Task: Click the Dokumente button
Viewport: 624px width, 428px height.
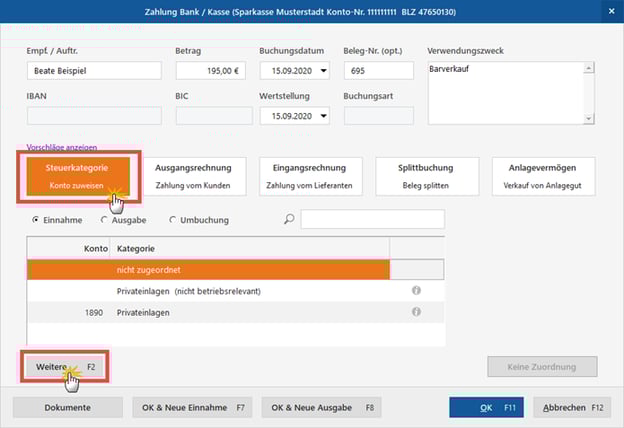Action: pyautogui.click(x=68, y=407)
